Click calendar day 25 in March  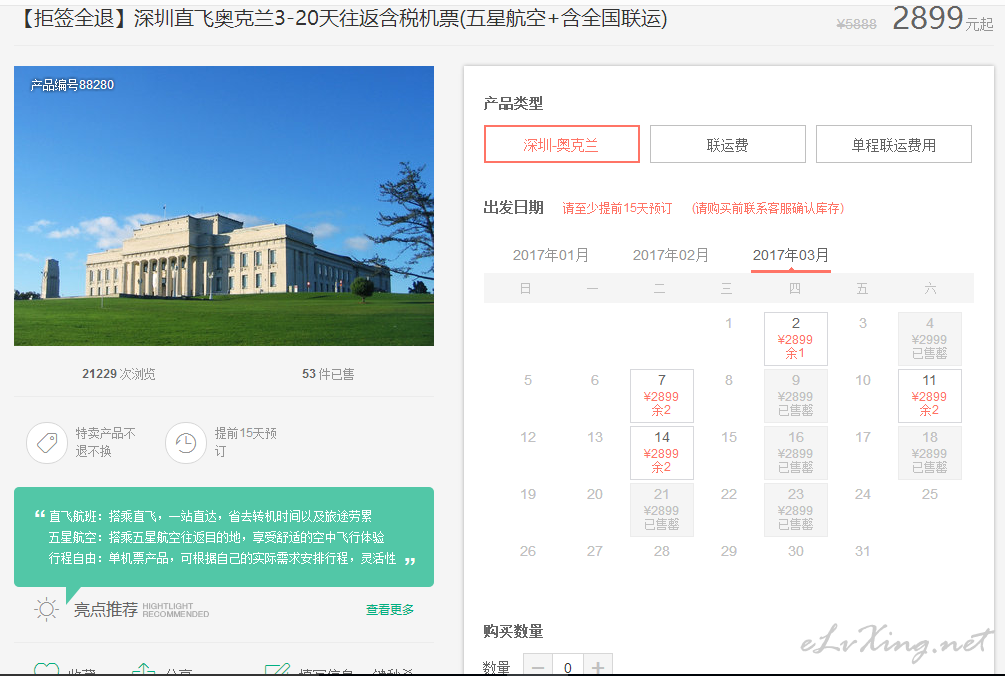929,494
